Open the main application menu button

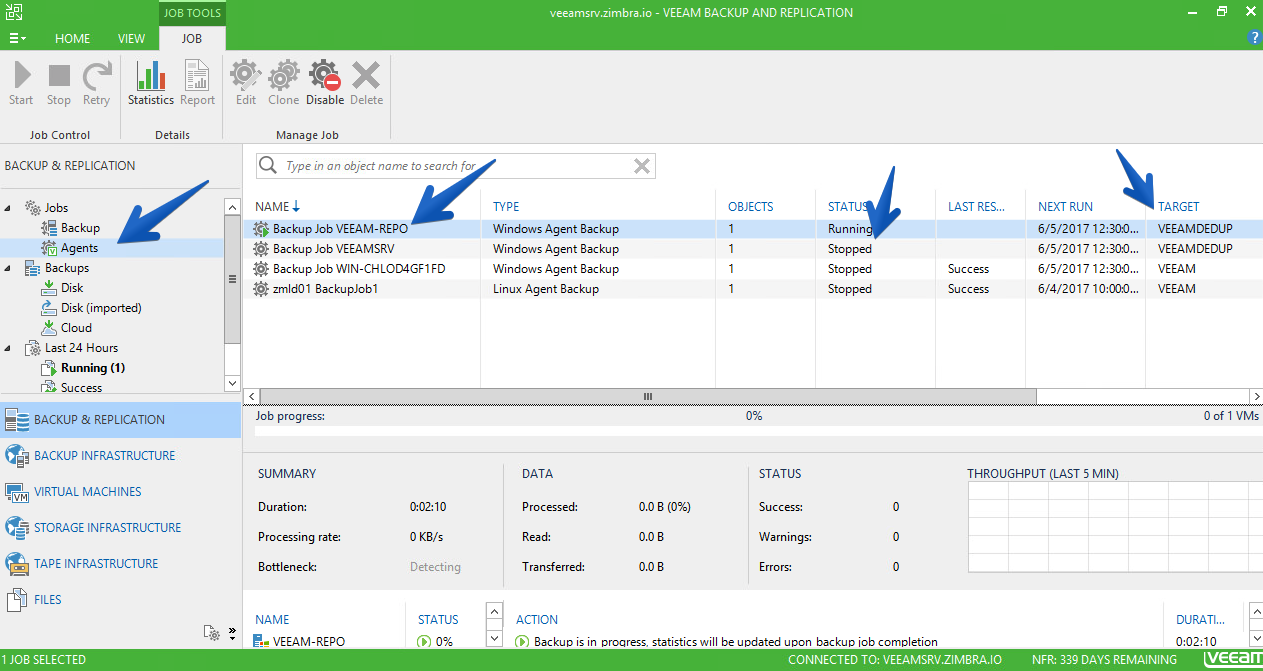pyautogui.click(x=17, y=38)
